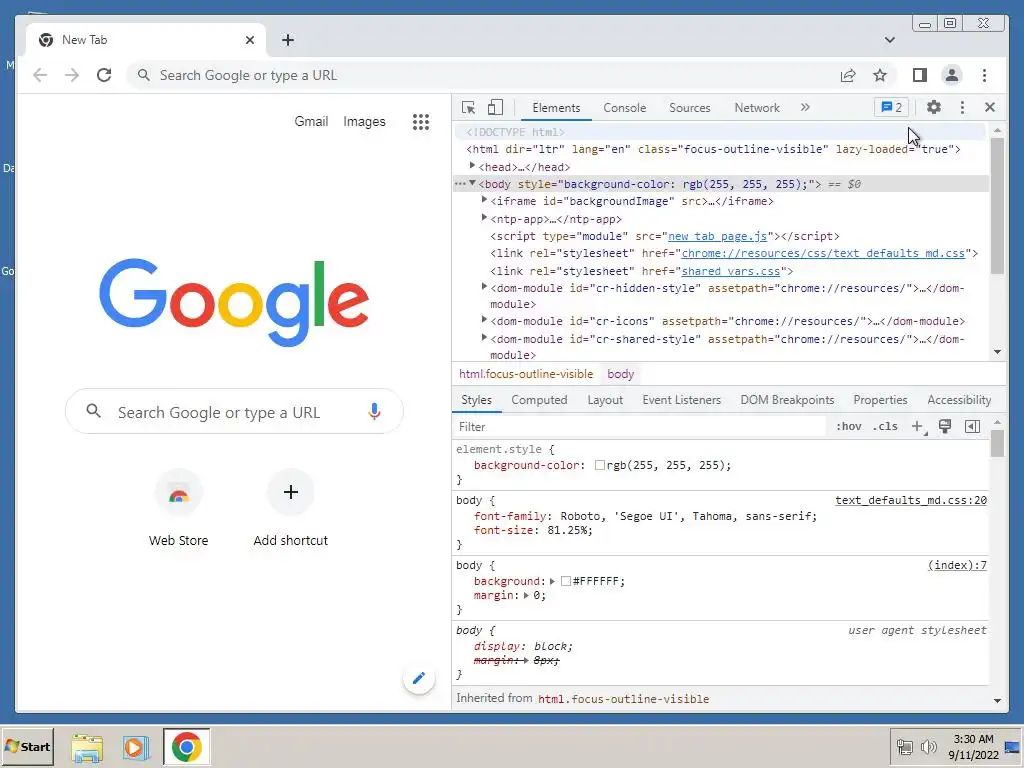
Task: Expand the background shorthand property triangle
Action: pyautogui.click(x=552, y=581)
